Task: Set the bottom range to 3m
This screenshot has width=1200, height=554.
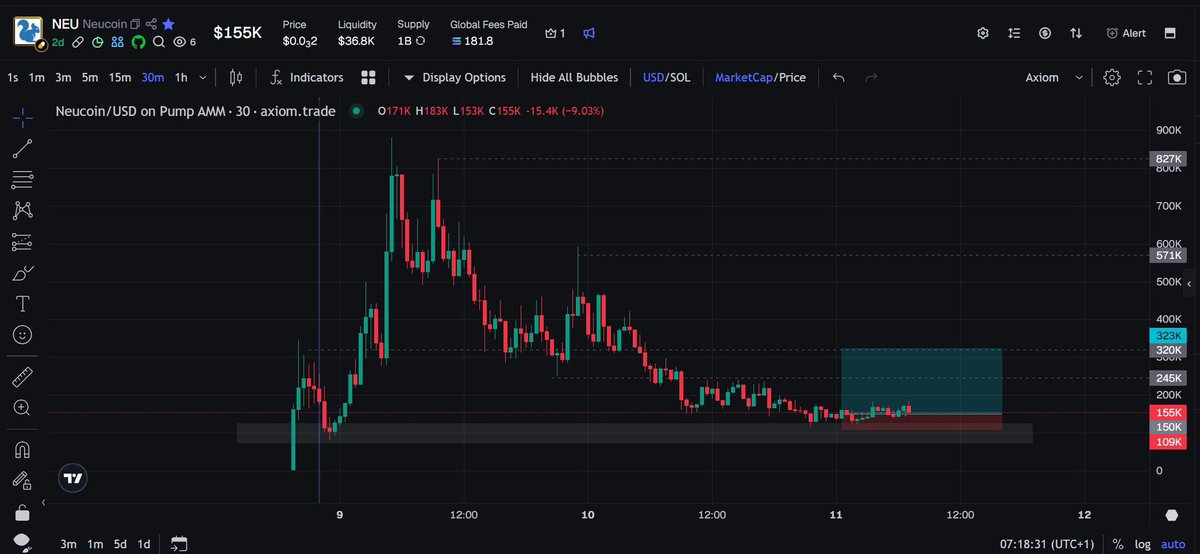Action: 68,544
